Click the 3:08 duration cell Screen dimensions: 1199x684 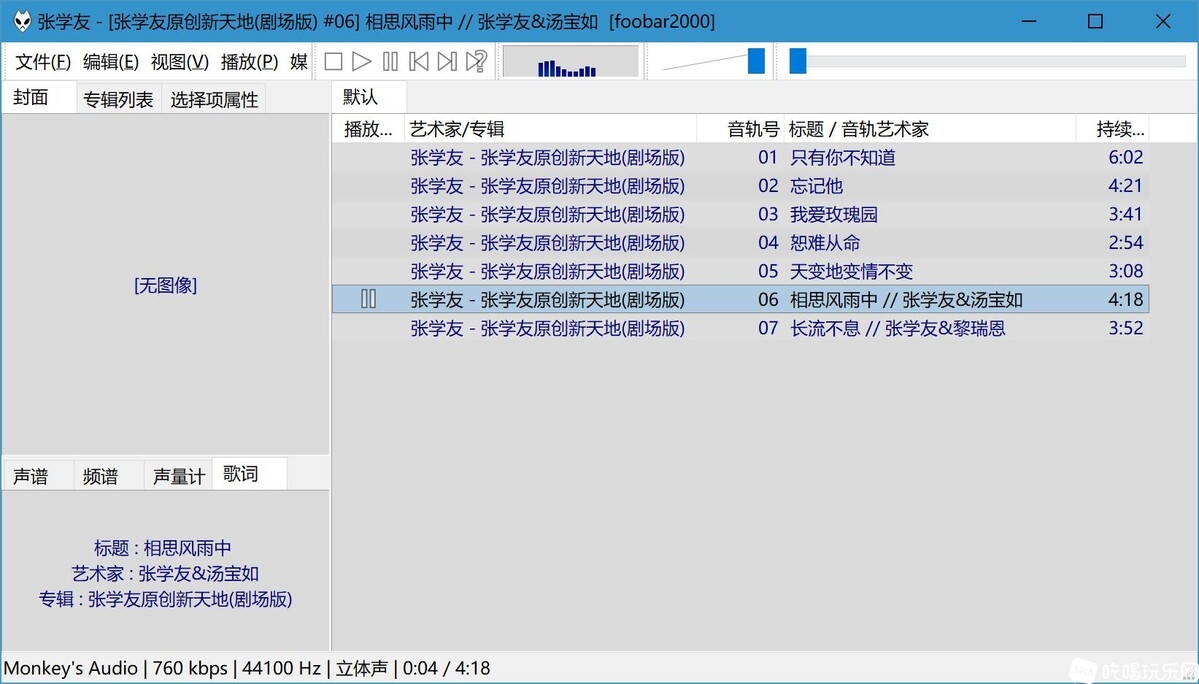click(1126, 271)
